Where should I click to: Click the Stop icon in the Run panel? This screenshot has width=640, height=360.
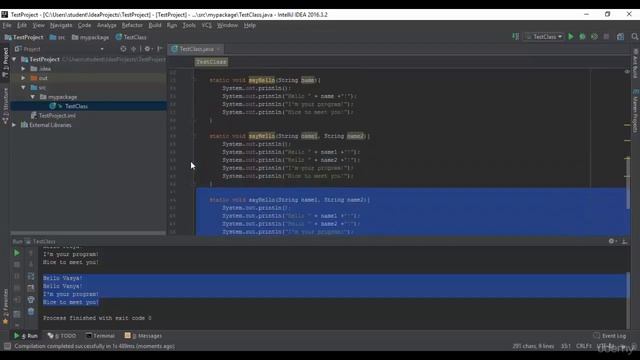click(17, 264)
